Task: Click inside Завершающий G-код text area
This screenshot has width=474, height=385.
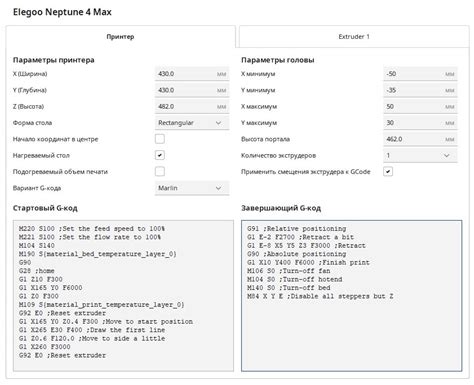Action: click(x=352, y=296)
